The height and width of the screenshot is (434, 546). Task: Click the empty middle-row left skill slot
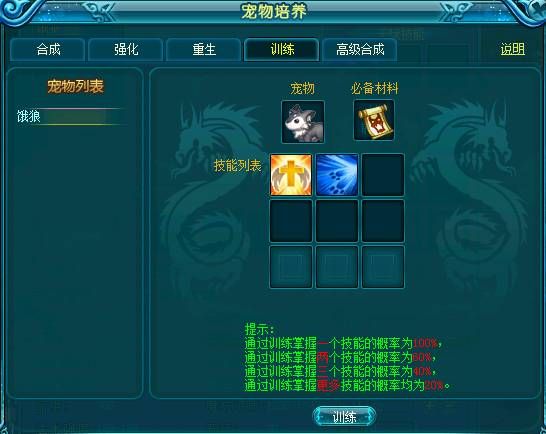(291, 220)
